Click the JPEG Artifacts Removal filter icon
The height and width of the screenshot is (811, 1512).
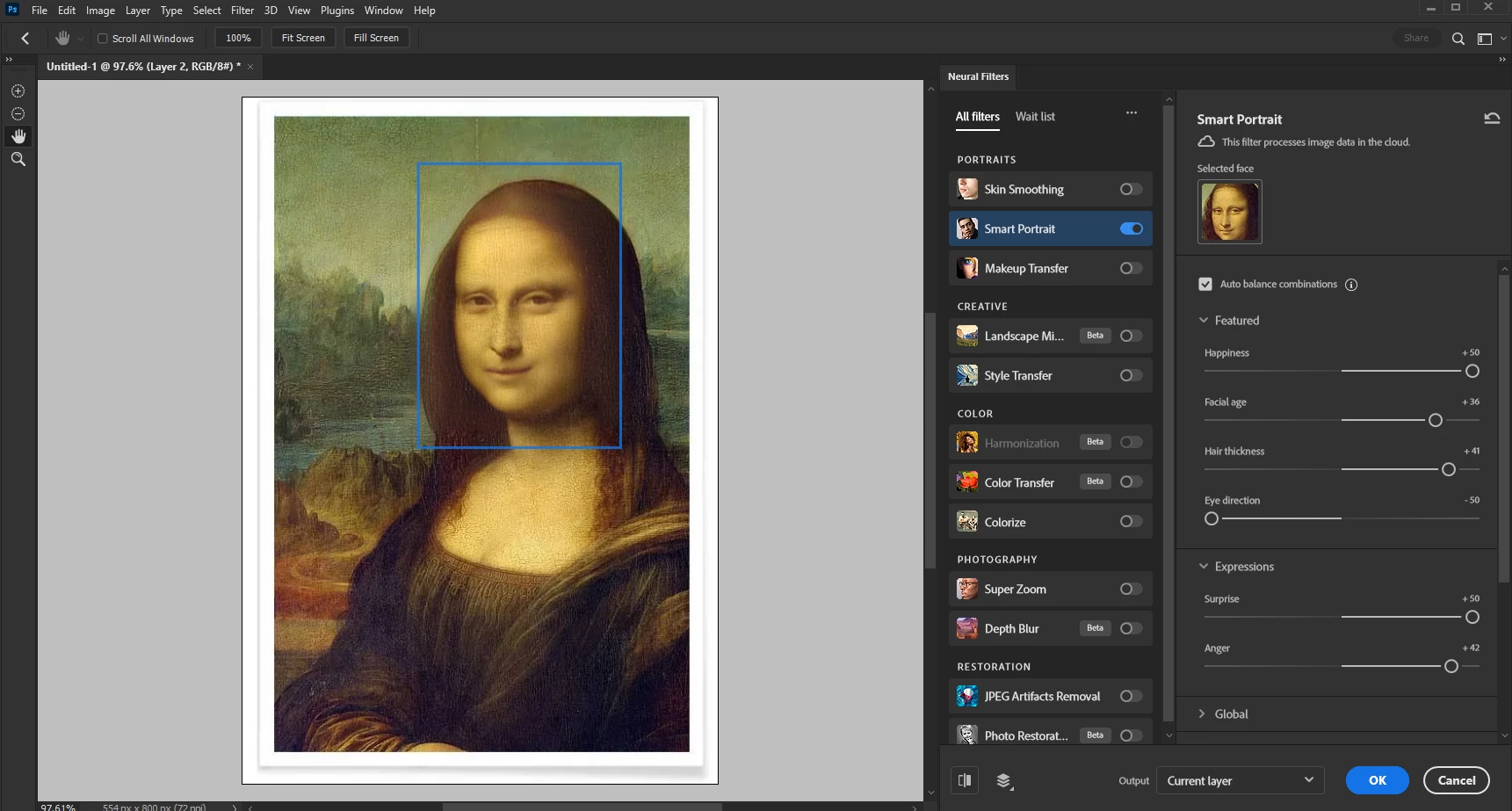(x=967, y=696)
